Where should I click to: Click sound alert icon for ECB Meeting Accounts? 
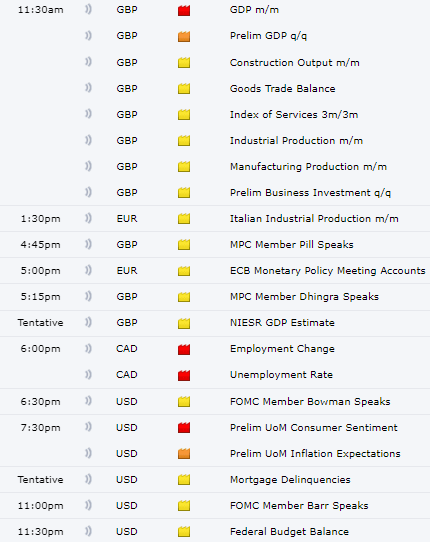pyautogui.click(x=88, y=270)
